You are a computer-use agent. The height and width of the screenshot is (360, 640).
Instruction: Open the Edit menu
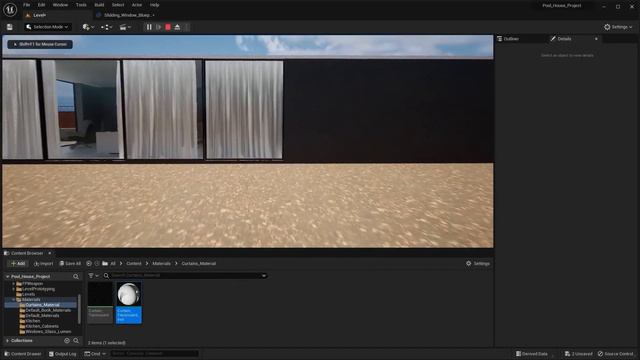coord(41,5)
